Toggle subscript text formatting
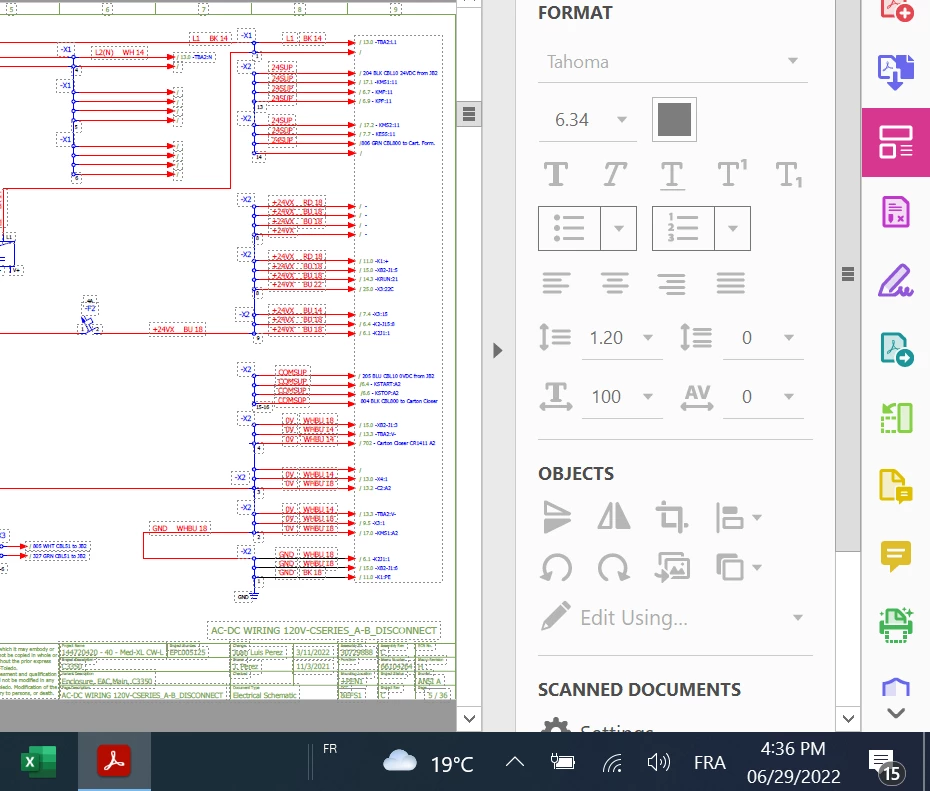Screen dimensions: 930x791 click(x=789, y=175)
